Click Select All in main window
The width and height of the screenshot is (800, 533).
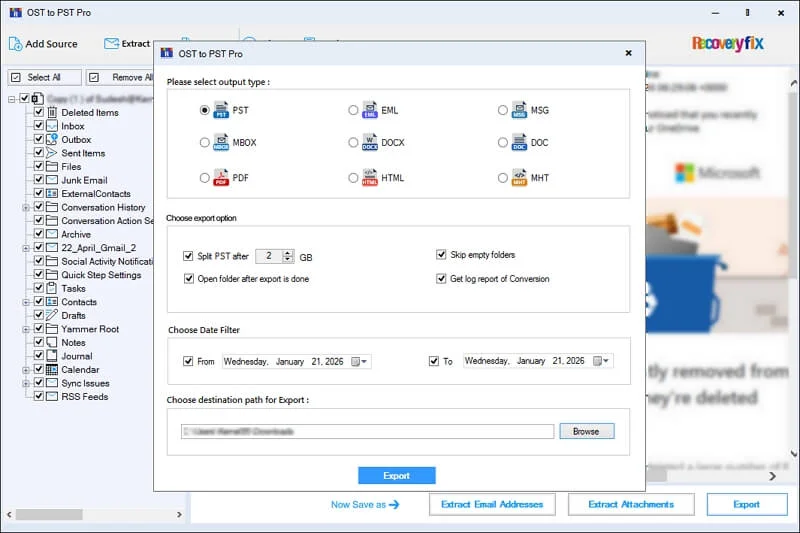tap(44, 78)
